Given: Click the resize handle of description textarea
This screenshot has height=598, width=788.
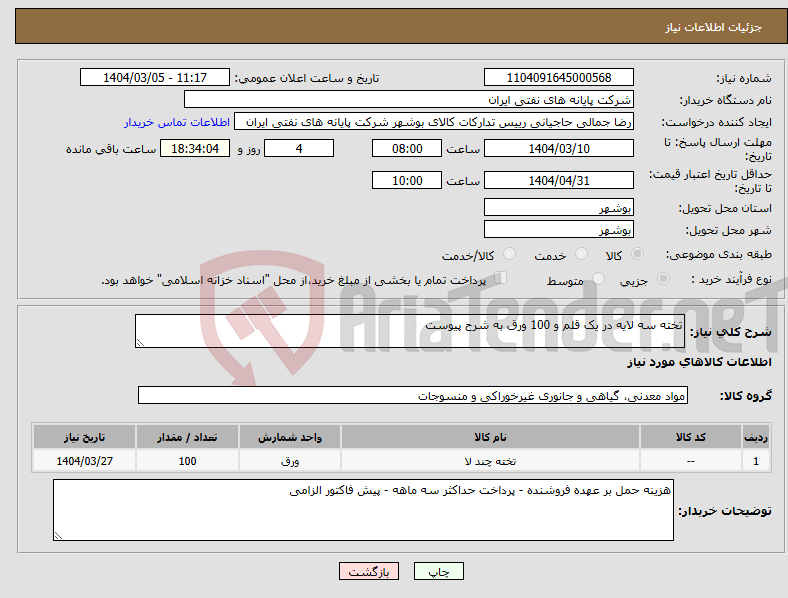Looking at the screenshot, I should point(140,343).
